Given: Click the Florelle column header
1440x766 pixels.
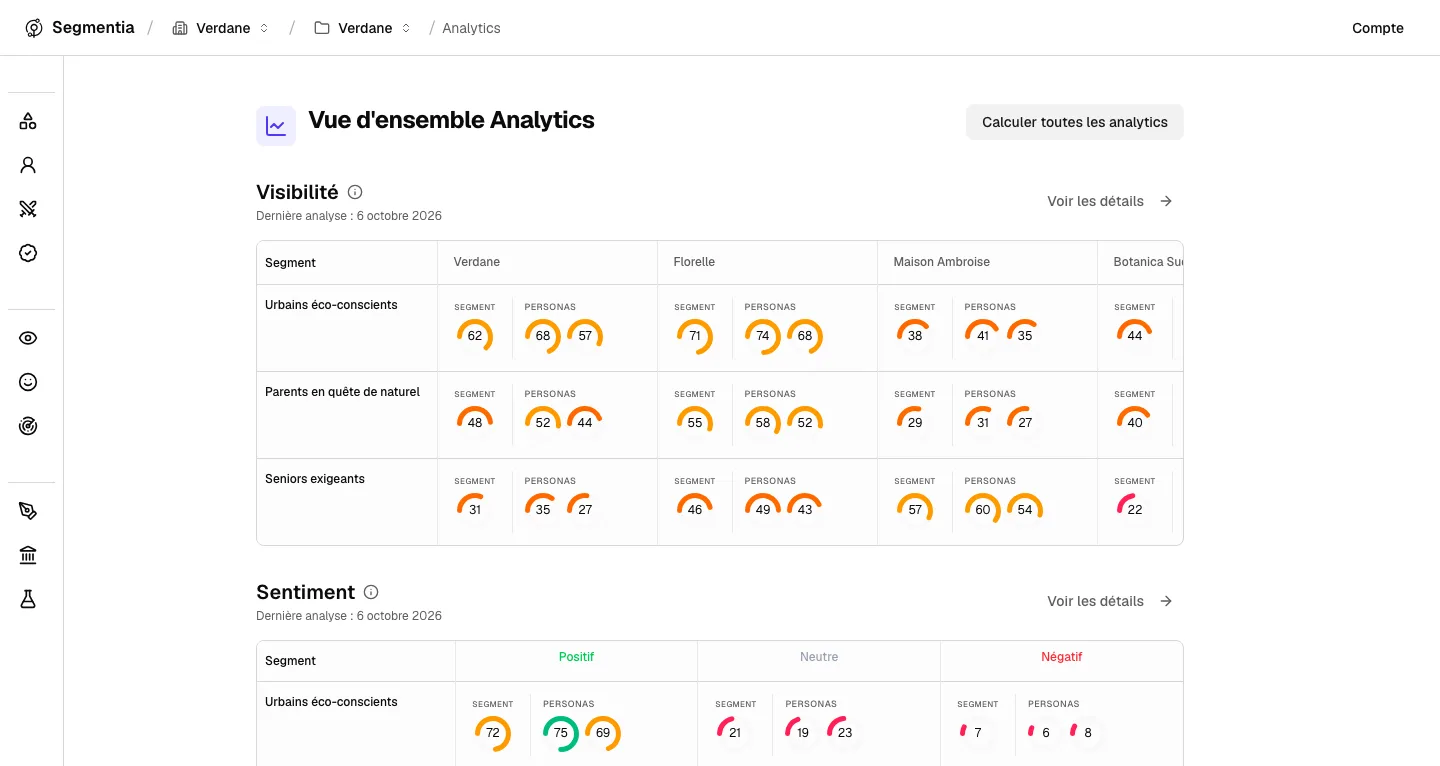Looking at the screenshot, I should (x=694, y=262).
